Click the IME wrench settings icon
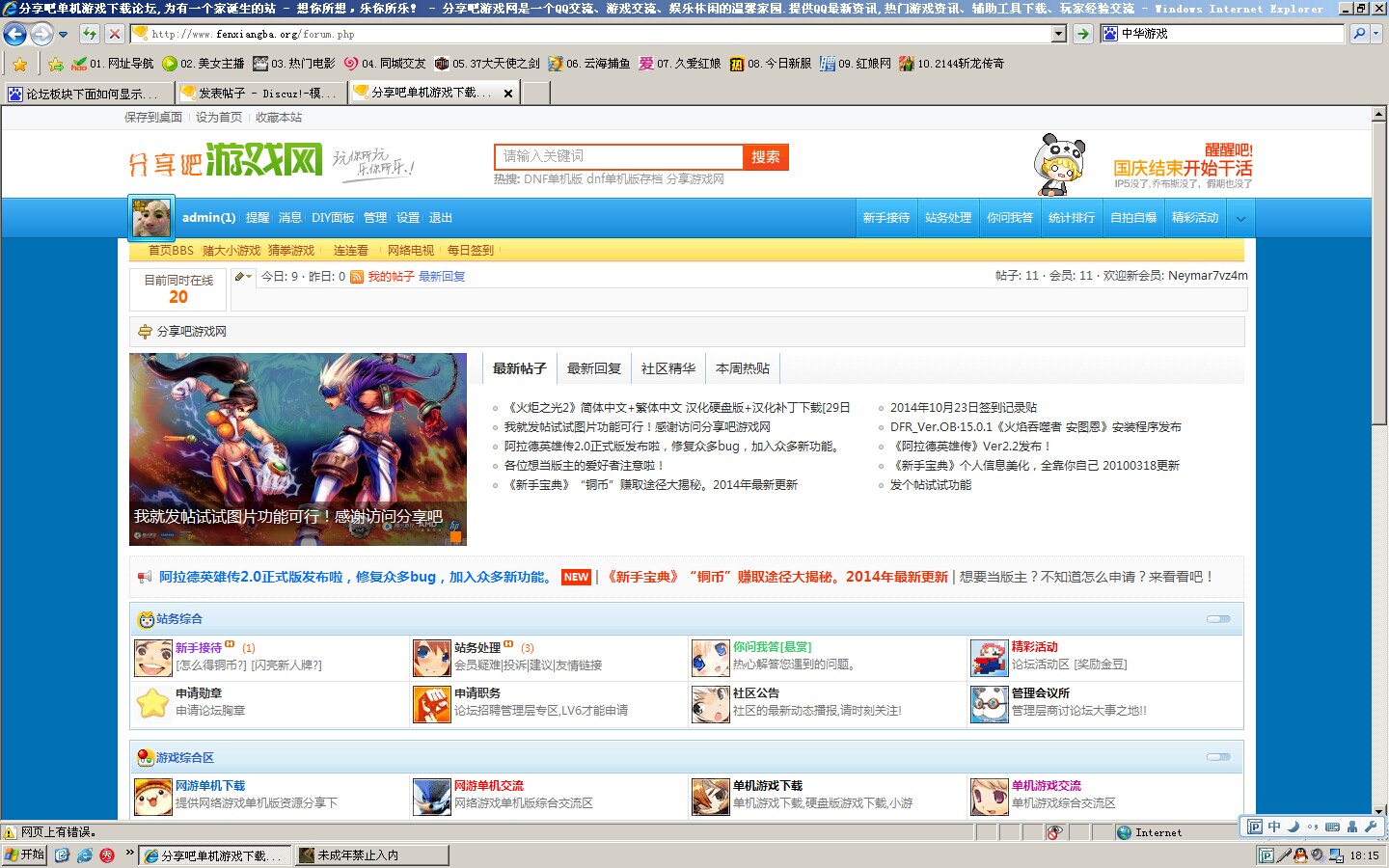 [x=1371, y=827]
